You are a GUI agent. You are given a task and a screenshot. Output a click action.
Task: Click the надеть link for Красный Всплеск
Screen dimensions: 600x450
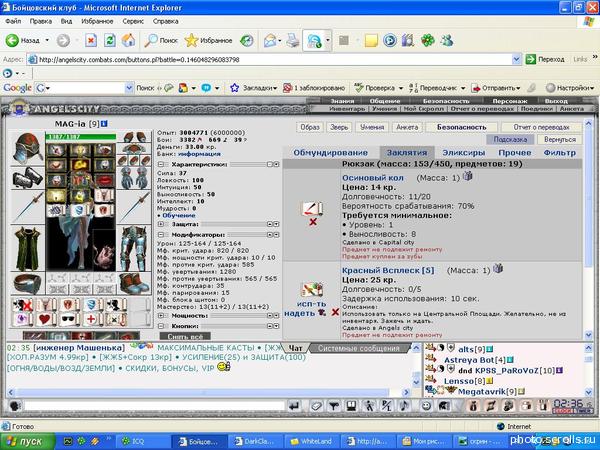[299, 313]
